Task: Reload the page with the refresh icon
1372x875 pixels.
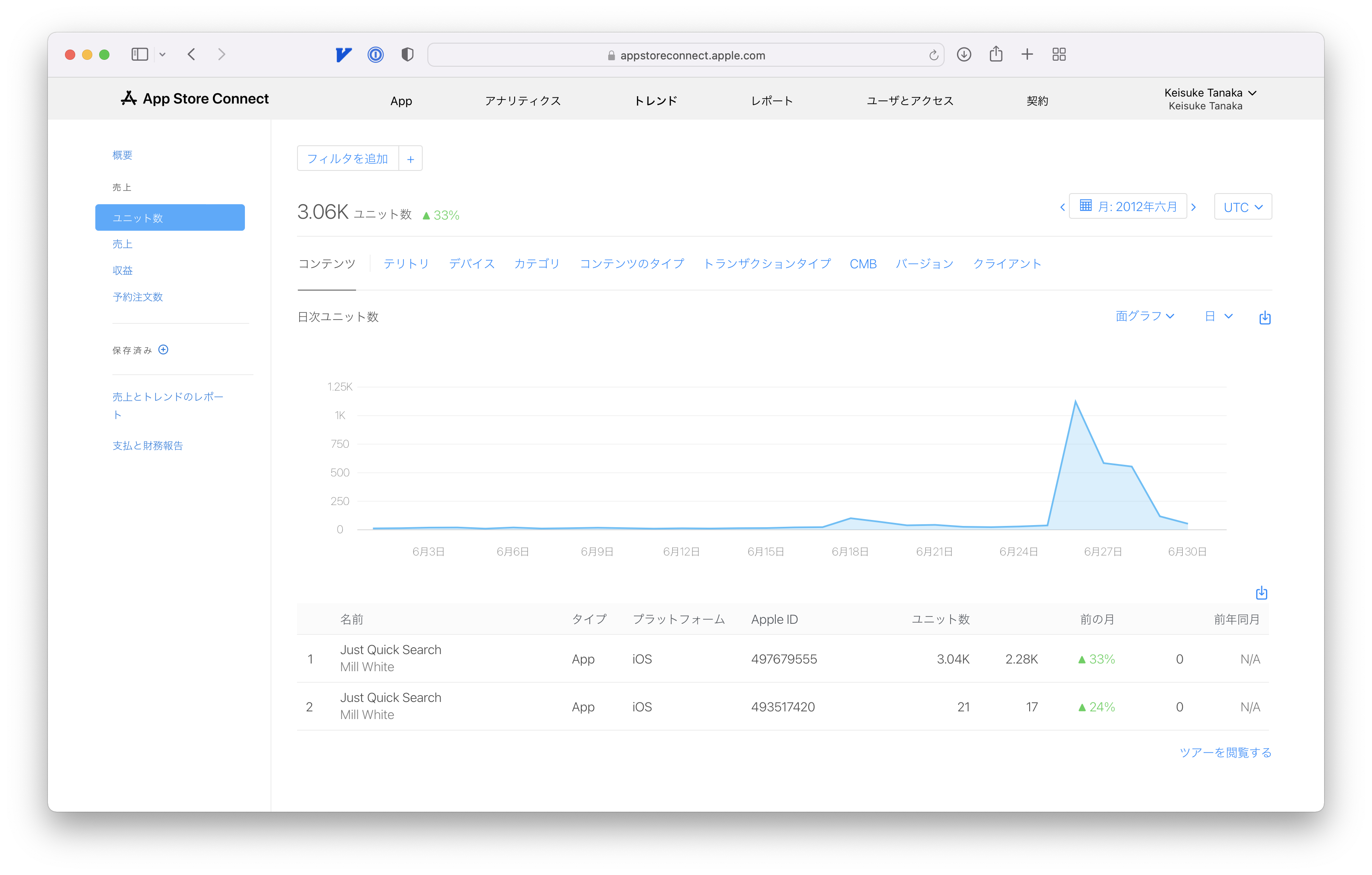Action: click(933, 55)
